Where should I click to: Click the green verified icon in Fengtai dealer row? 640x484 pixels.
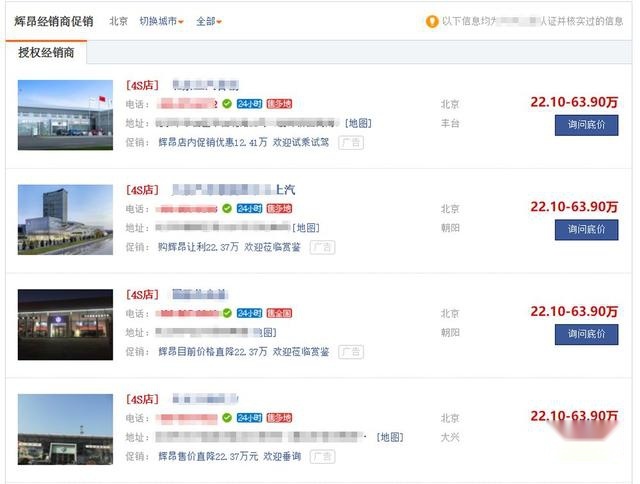pyautogui.click(x=227, y=104)
